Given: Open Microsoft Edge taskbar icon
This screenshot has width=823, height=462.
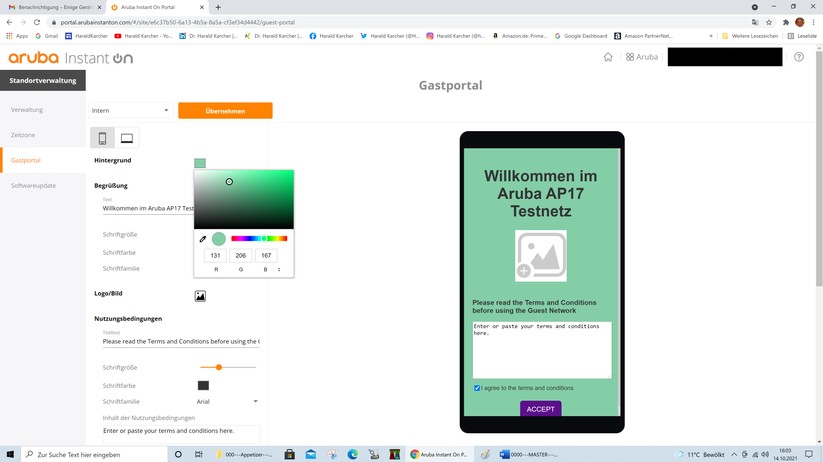Looking at the screenshot, I should pos(353,455).
